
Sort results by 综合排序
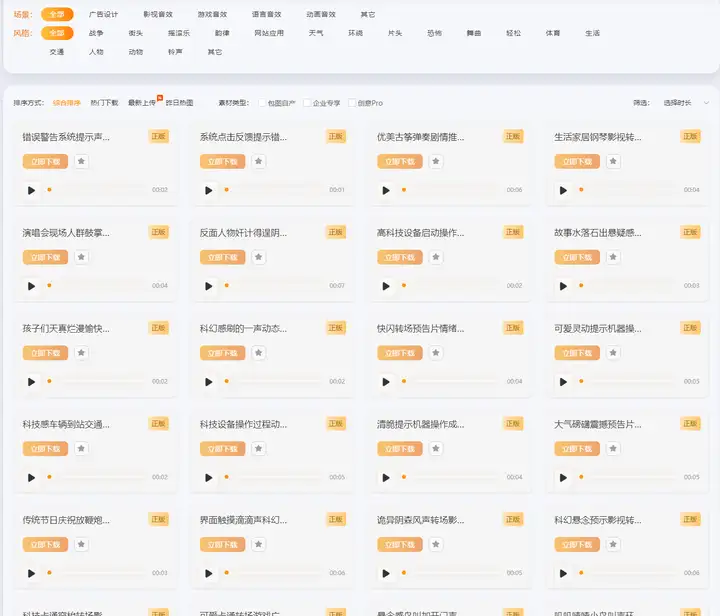tap(67, 103)
